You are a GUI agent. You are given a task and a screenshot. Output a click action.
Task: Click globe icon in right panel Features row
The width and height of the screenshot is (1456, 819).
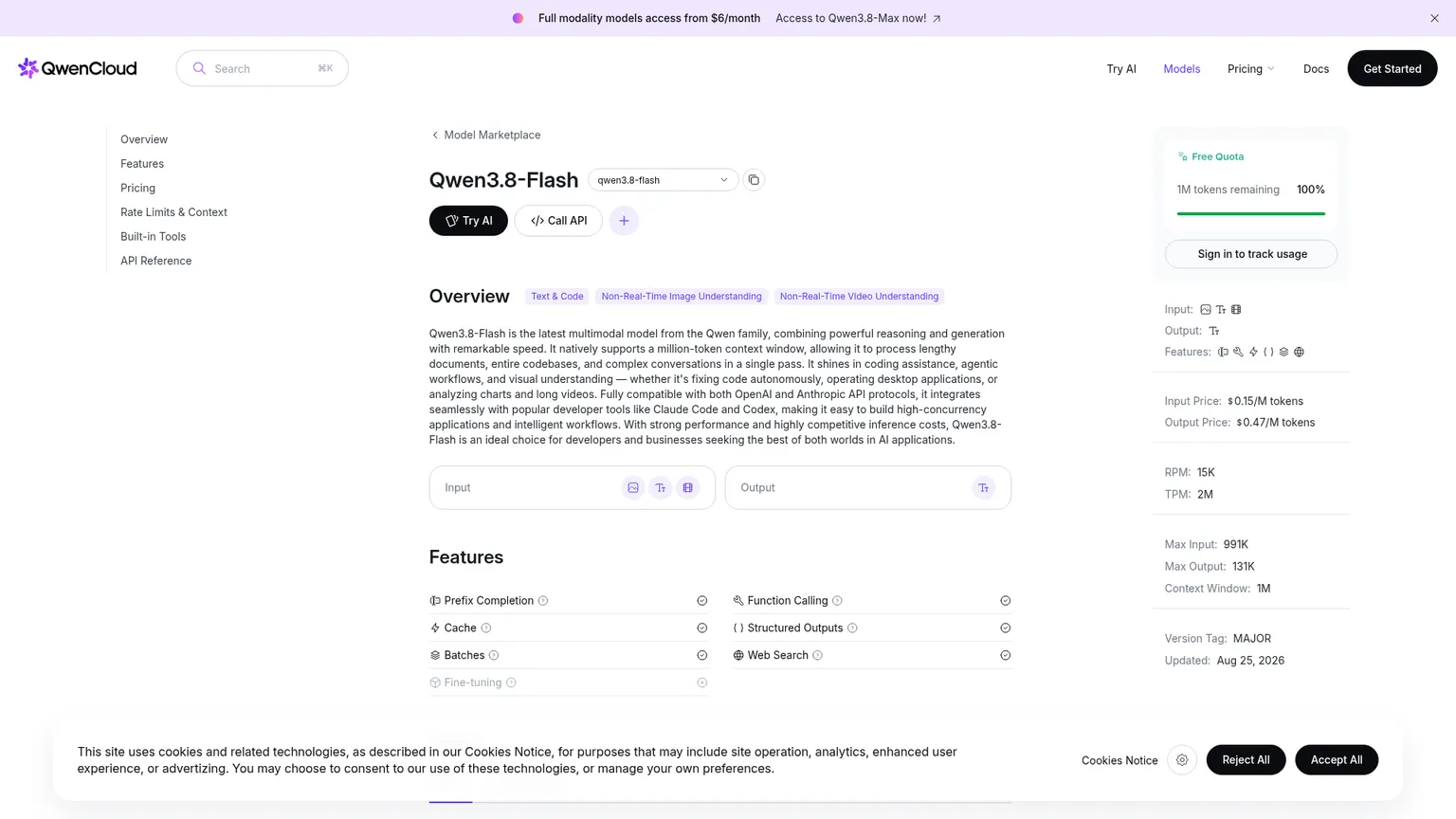point(1300,352)
